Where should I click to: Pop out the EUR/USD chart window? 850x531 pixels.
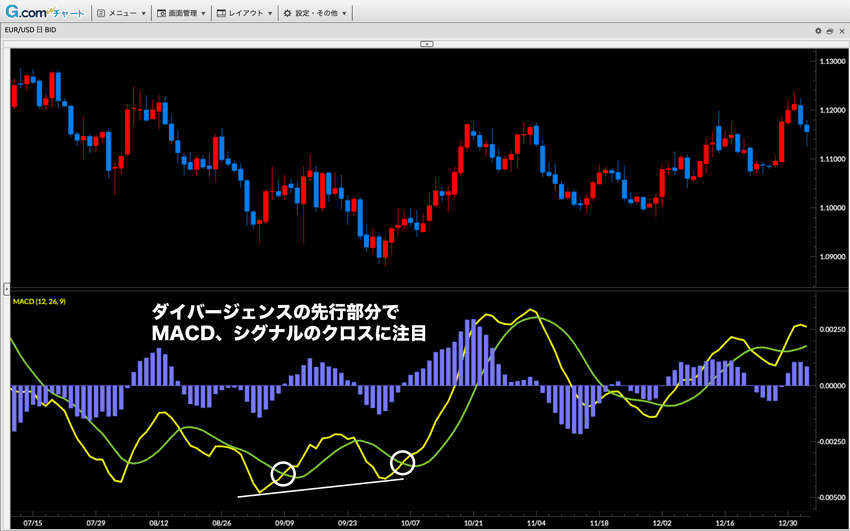829,31
